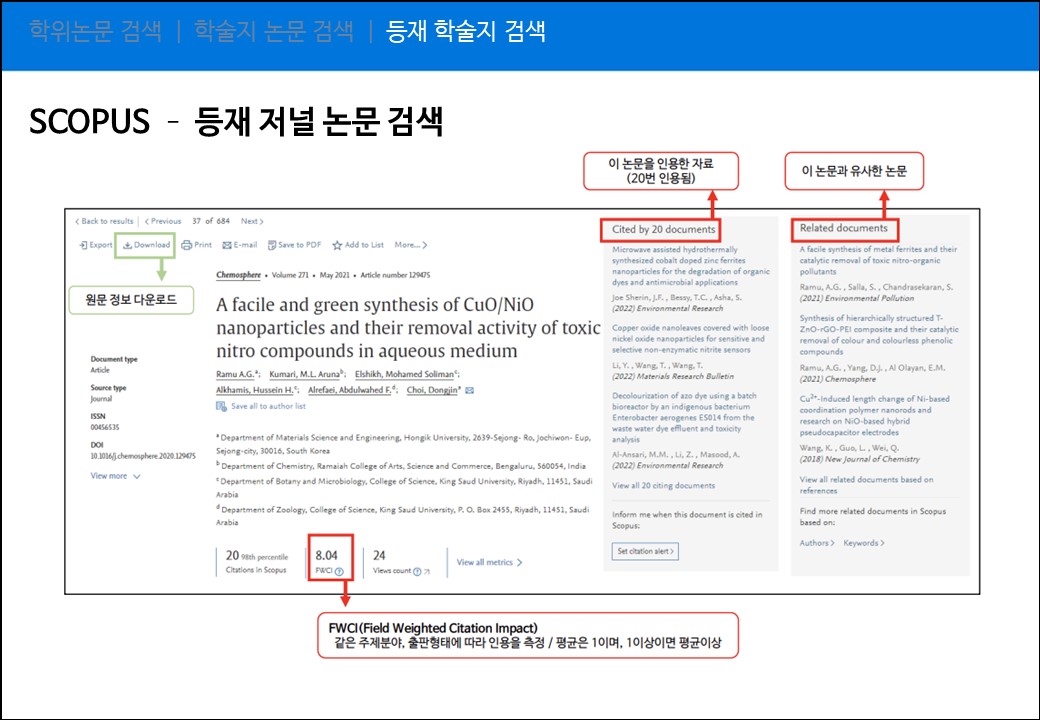Go to Previous document
The width and height of the screenshot is (1040, 720).
[x=163, y=221]
